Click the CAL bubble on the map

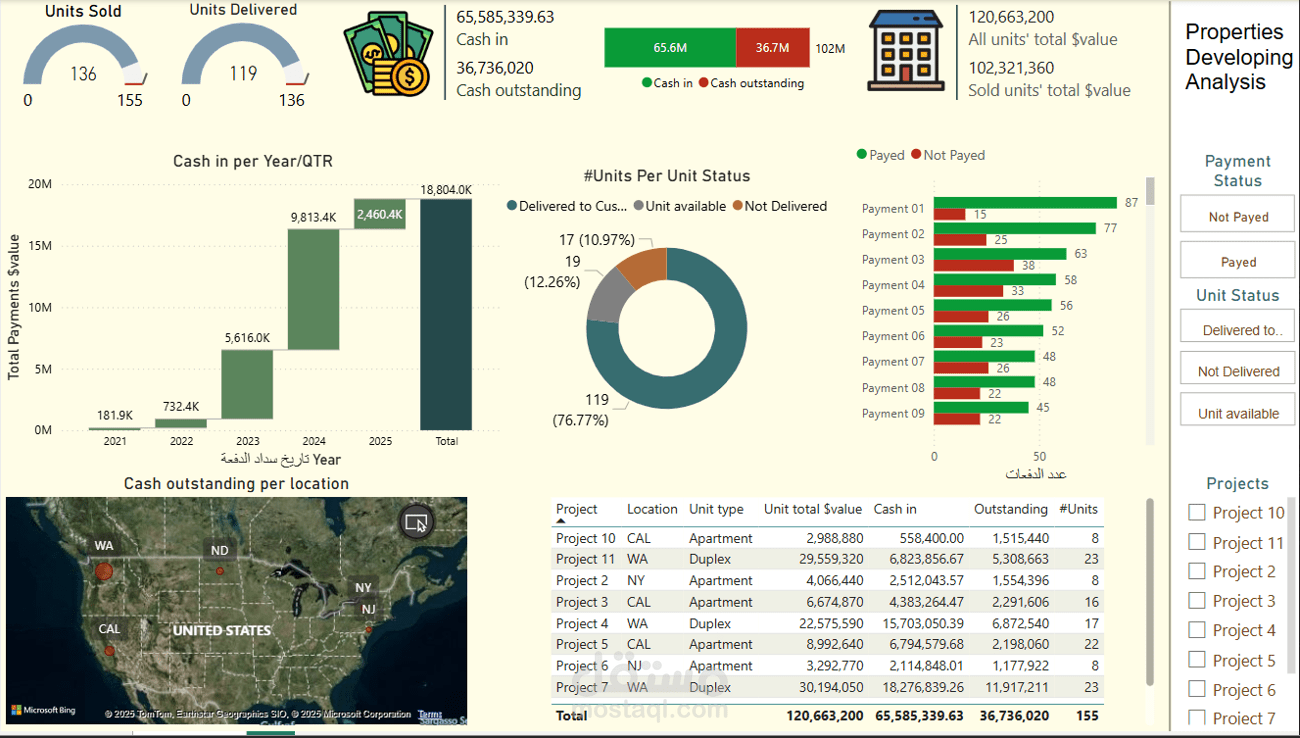[x=110, y=651]
